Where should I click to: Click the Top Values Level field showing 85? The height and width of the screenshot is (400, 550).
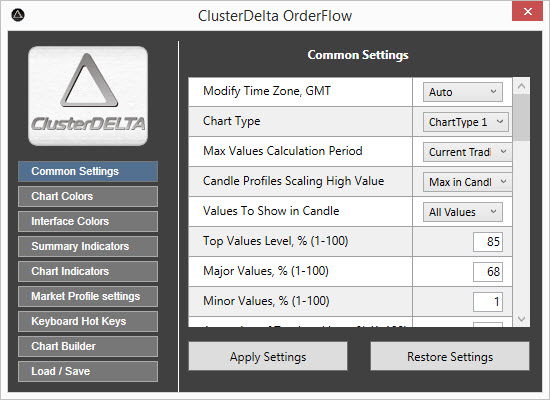pyautogui.click(x=488, y=242)
